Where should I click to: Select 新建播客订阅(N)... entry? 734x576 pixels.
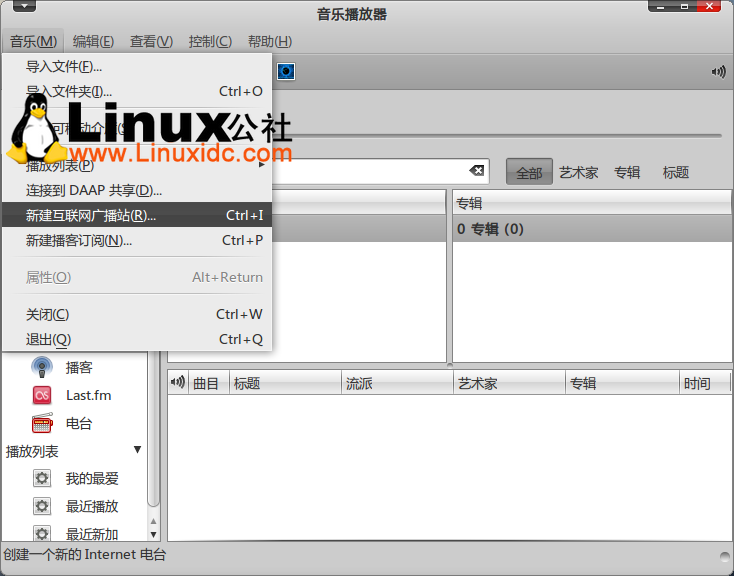pos(137,240)
